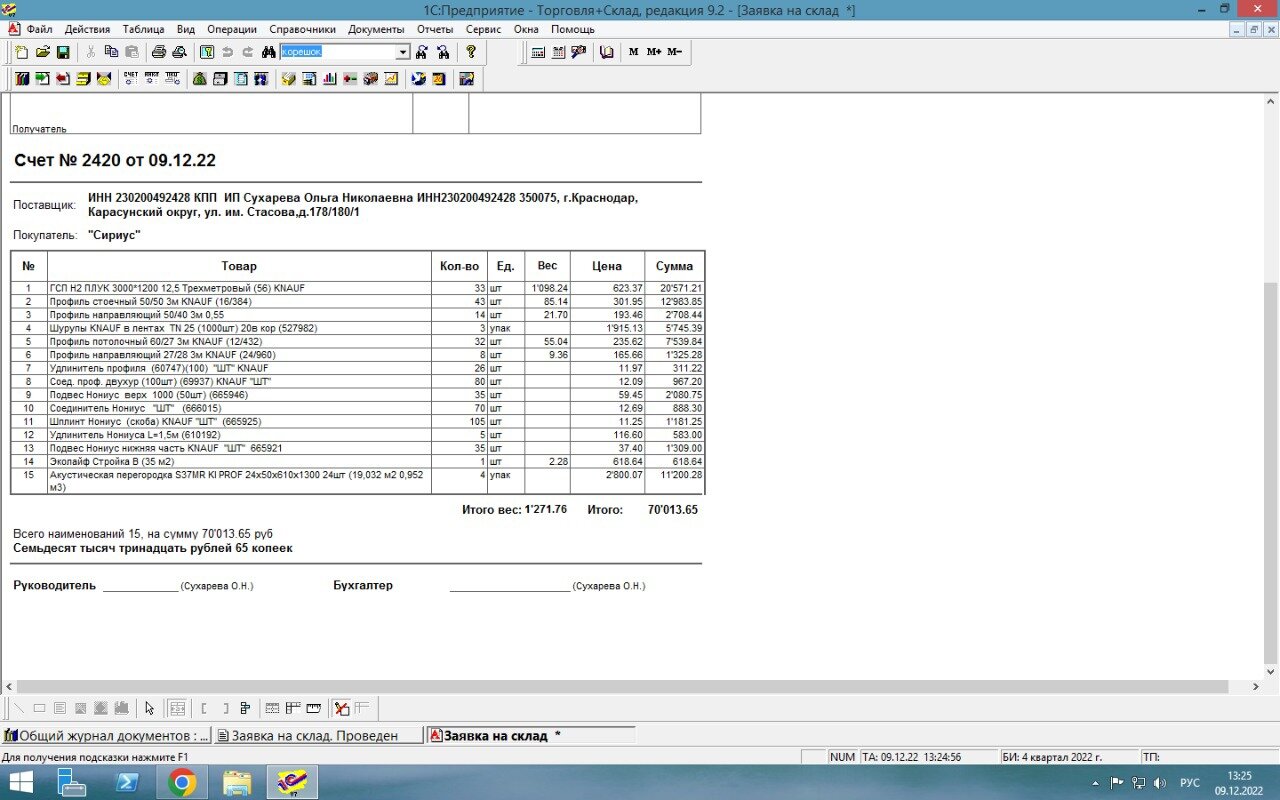Image resolution: width=1280 pixels, height=800 pixels.
Task: Switch to 'Заявка на склад. Проведен' window tab
Action: point(318,735)
